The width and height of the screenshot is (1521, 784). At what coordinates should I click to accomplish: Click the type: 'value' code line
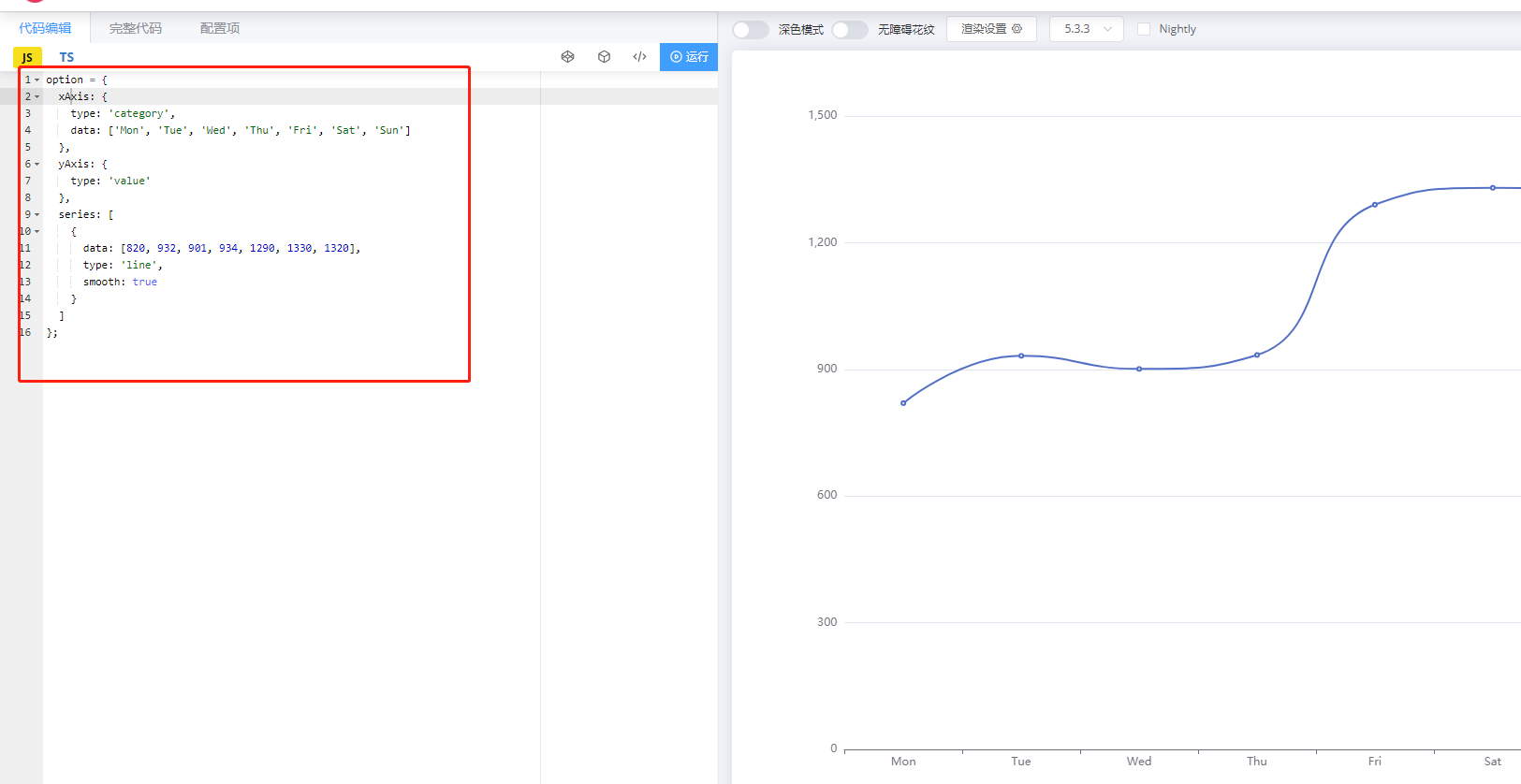(x=110, y=181)
